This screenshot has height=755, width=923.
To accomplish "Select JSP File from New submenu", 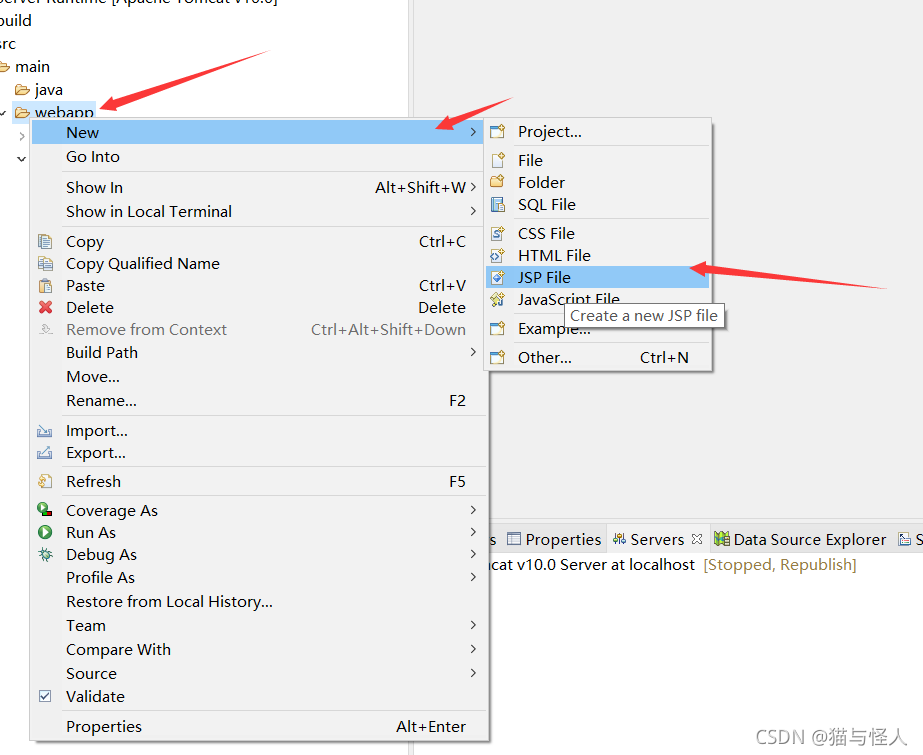I will (x=597, y=277).
